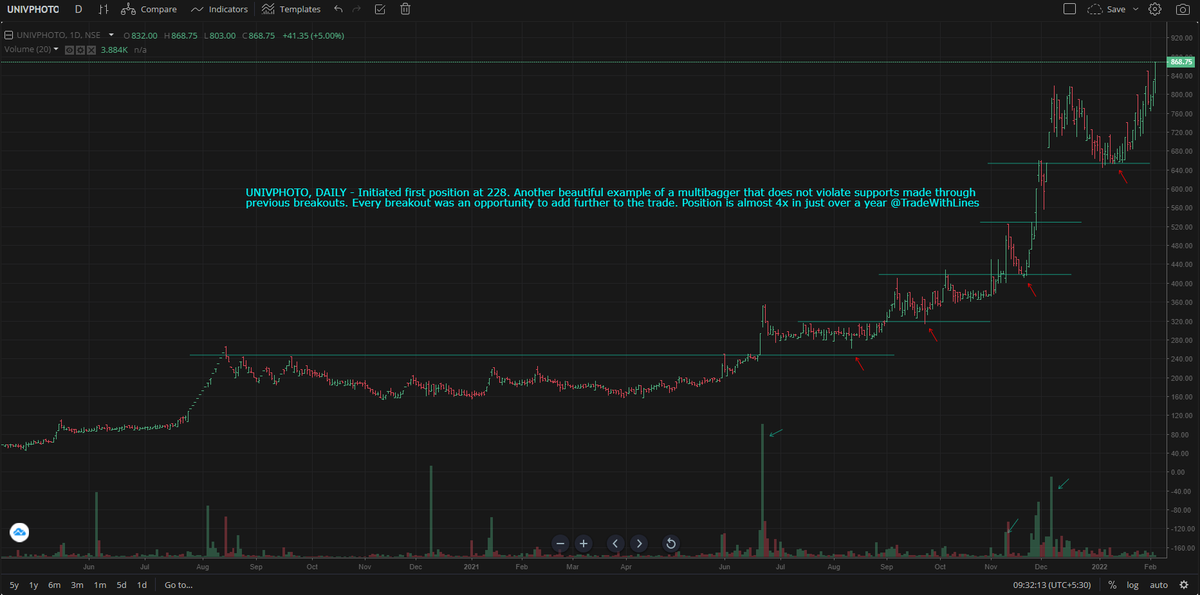The height and width of the screenshot is (595, 1200).
Task: Change the D interval selector
Action: coord(78,9)
